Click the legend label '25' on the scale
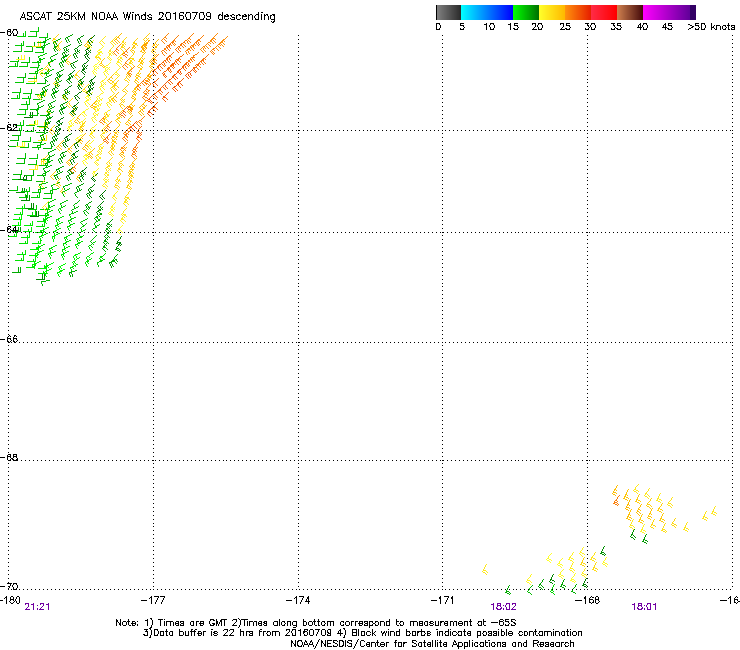Image resolution: width=740 pixels, height=650 pixels. [x=565, y=27]
